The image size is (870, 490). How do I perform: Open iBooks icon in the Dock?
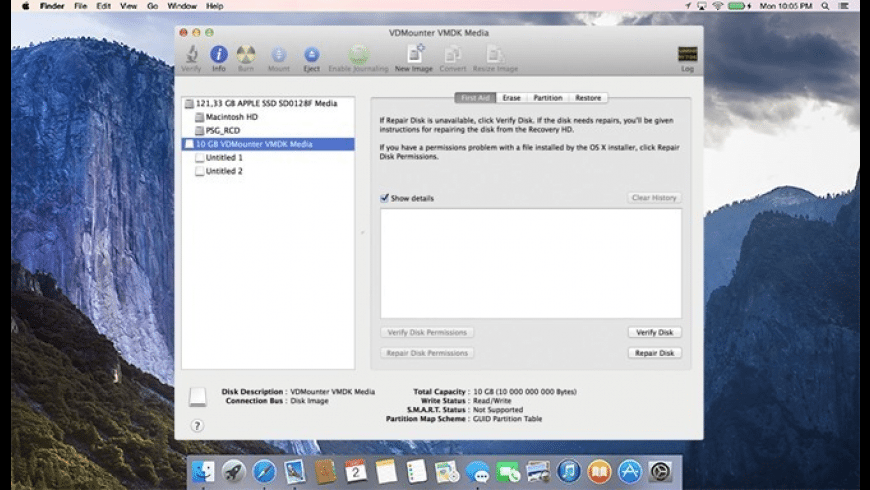point(599,472)
